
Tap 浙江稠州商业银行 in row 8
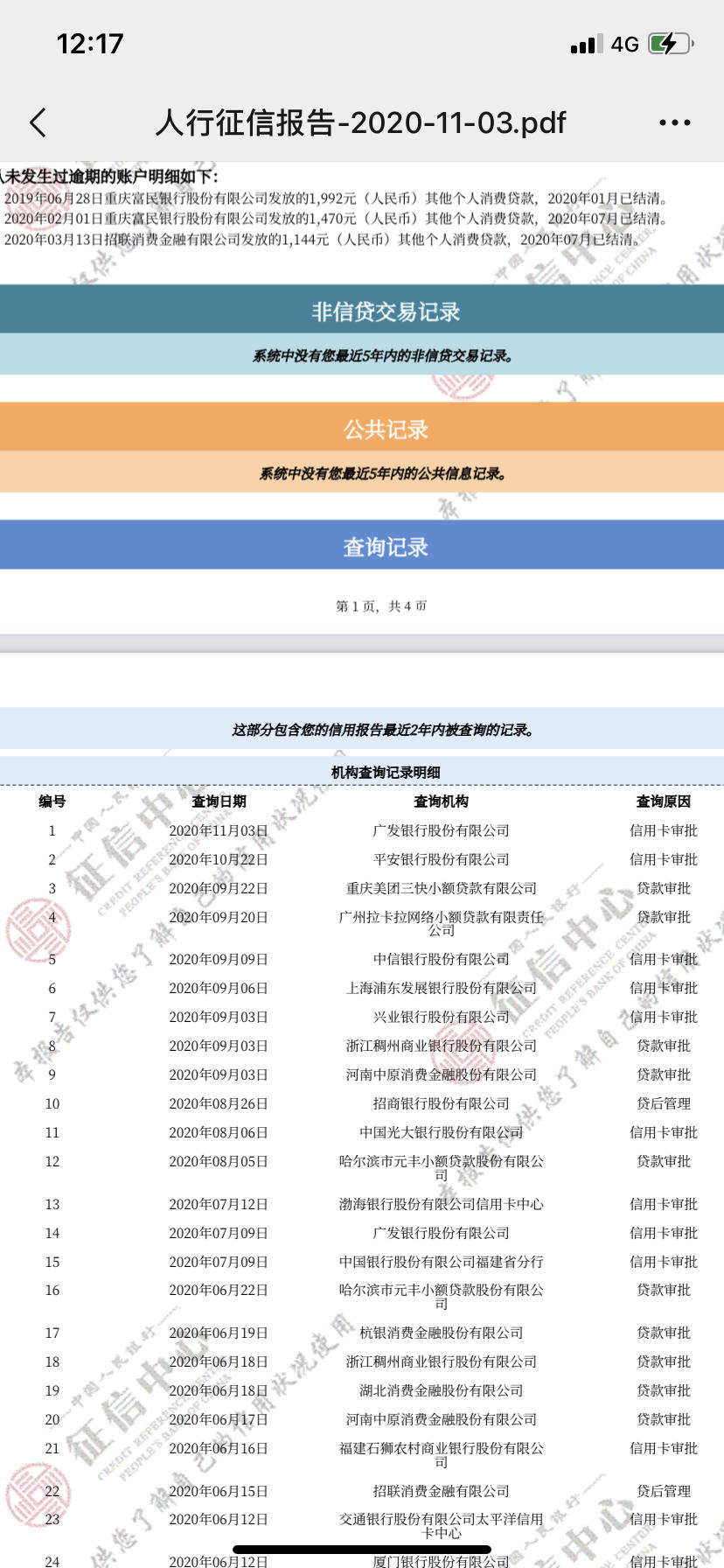point(442,1046)
